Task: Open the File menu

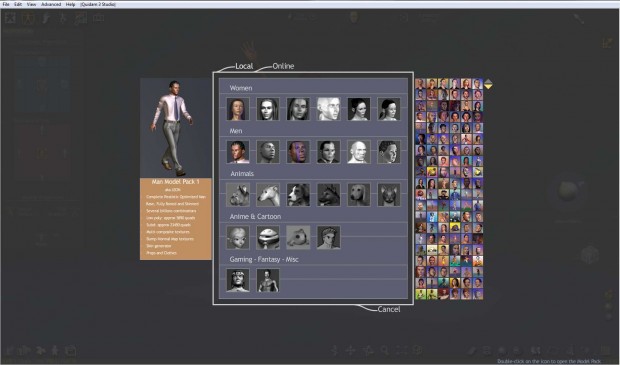Action: pos(6,4)
